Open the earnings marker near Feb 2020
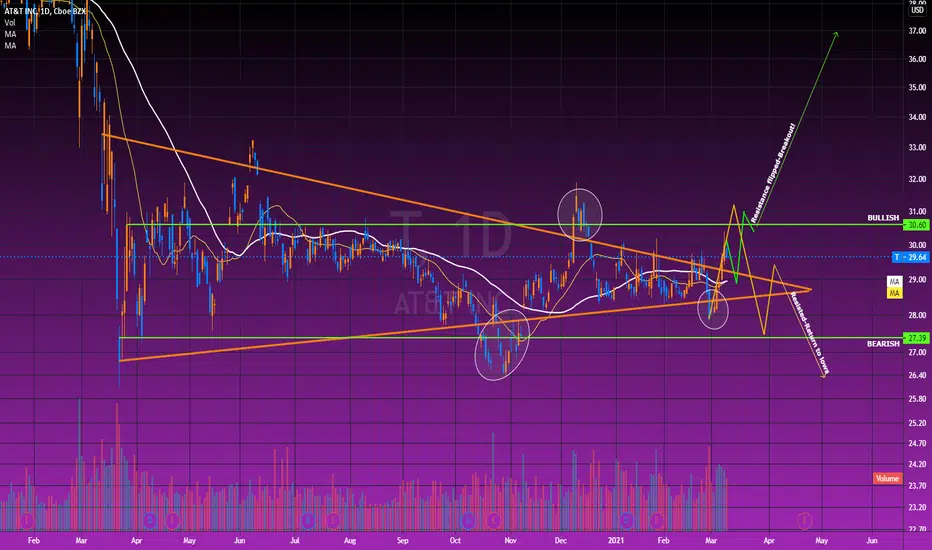The image size is (932, 550). pos(27,521)
